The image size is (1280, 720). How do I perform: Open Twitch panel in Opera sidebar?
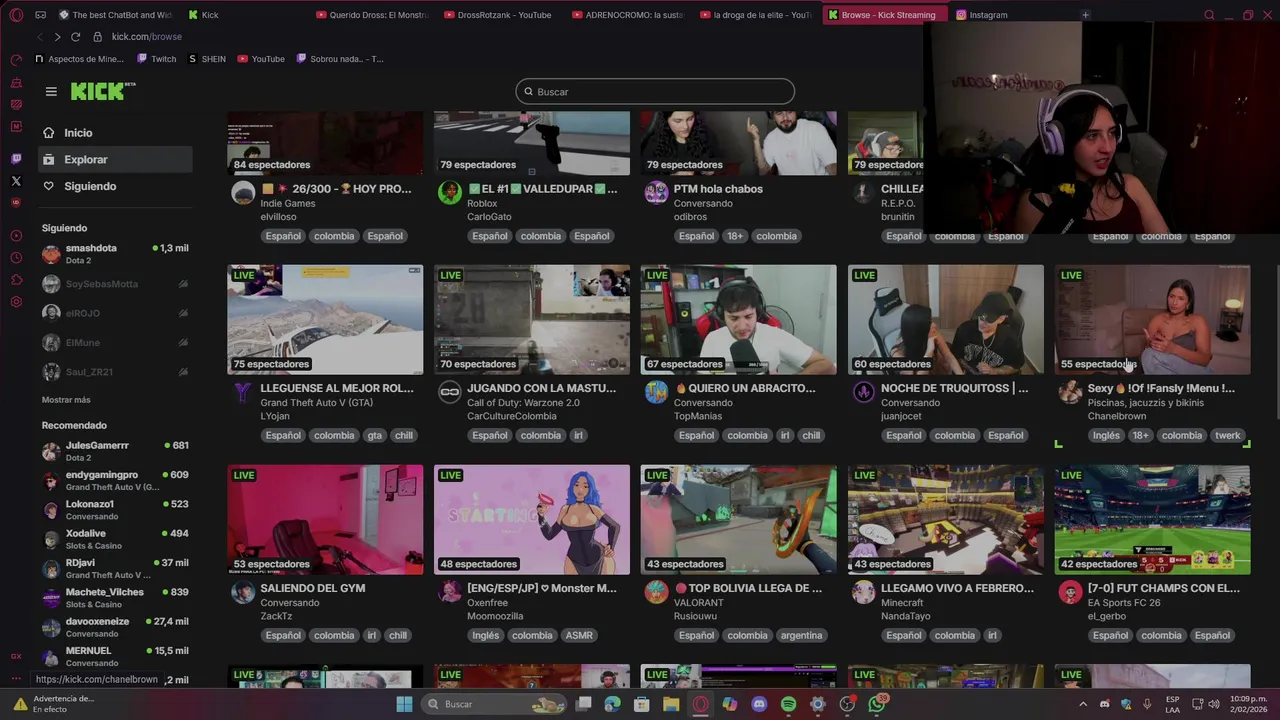pos(16,159)
